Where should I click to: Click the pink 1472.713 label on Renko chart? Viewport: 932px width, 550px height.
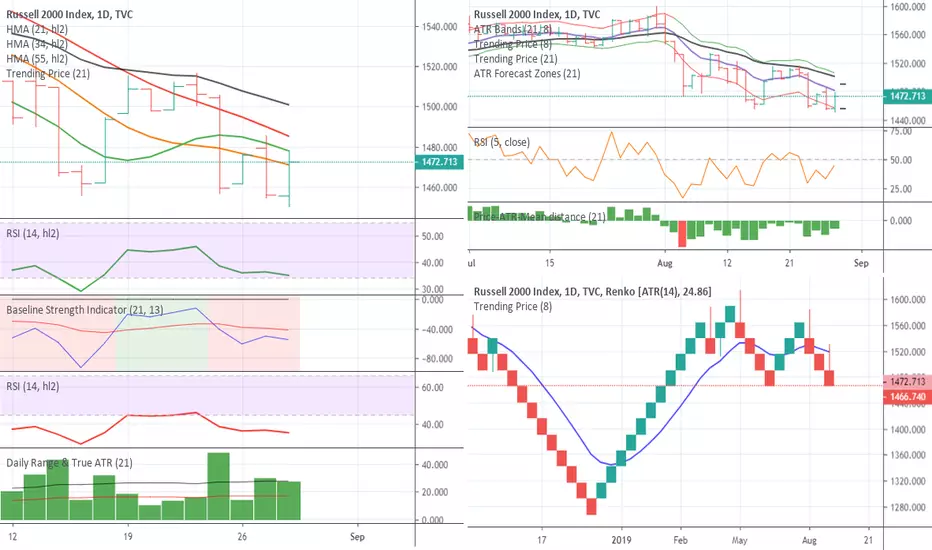(908, 381)
